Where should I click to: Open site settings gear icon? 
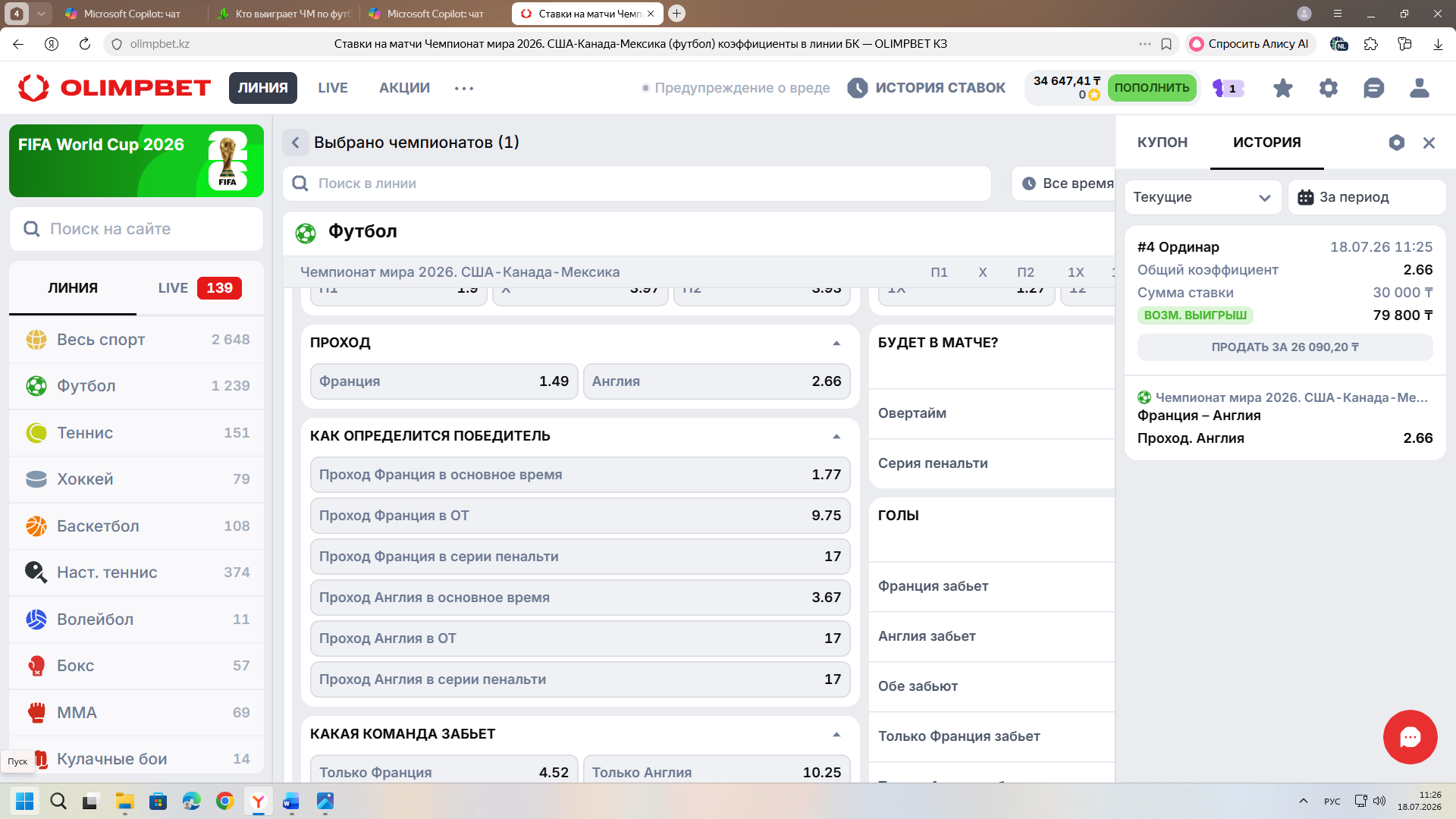point(1328,88)
